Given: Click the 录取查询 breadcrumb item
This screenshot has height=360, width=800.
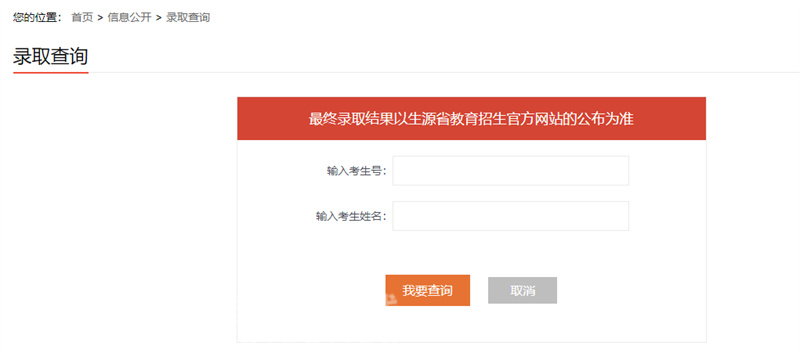Looking at the screenshot, I should tap(188, 18).
